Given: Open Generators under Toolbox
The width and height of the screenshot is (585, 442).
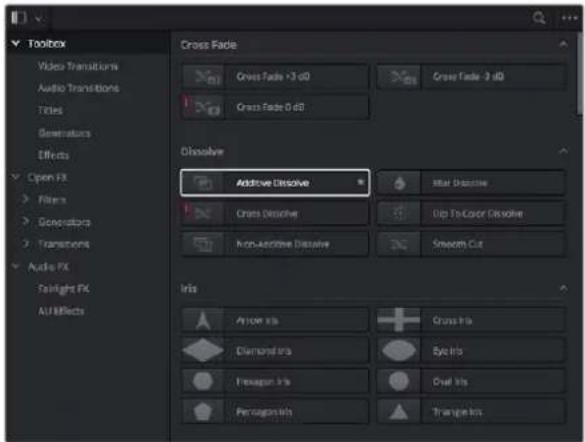Looking at the screenshot, I should (64, 133).
